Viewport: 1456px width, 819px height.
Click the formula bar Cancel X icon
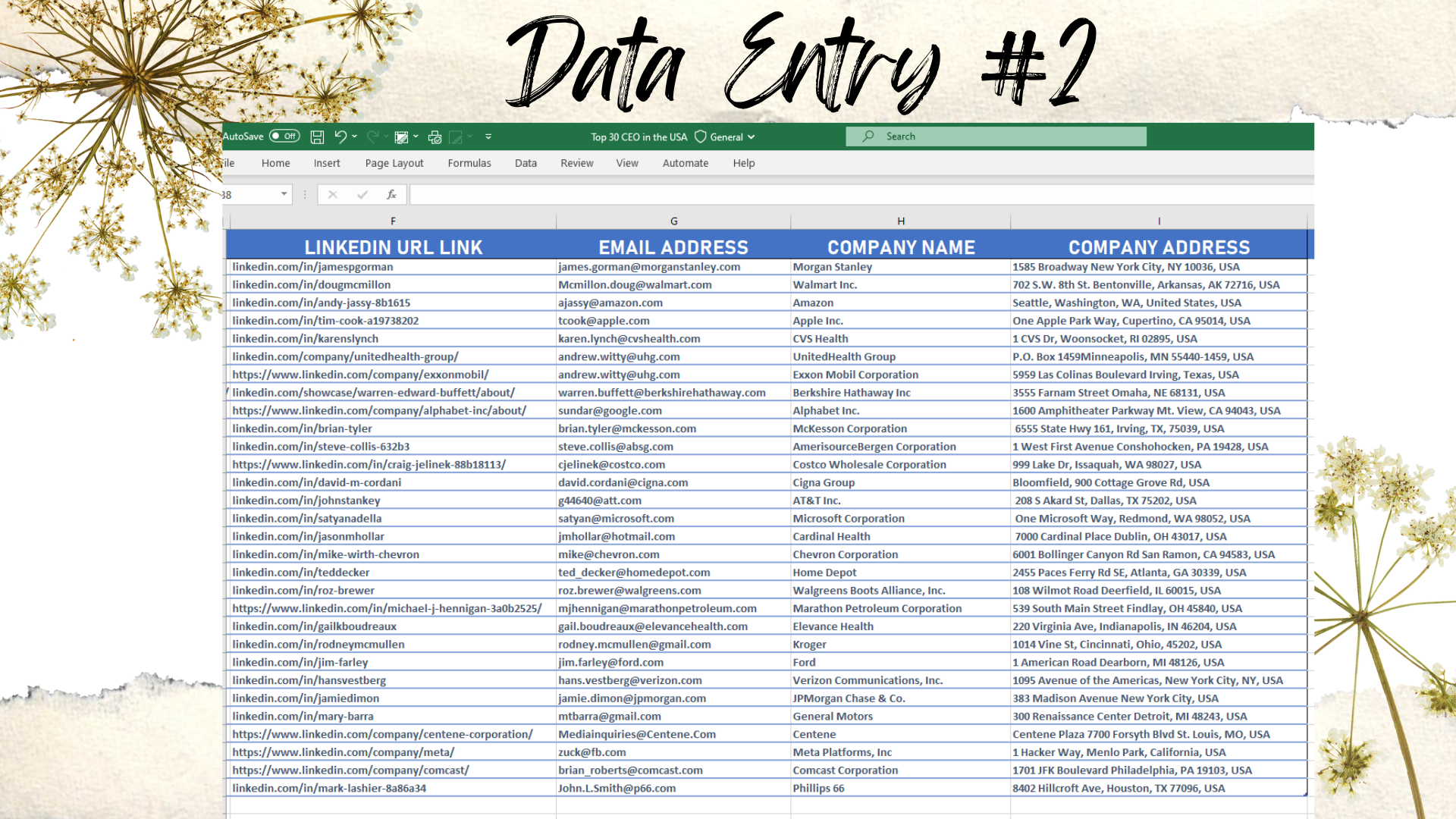click(332, 195)
